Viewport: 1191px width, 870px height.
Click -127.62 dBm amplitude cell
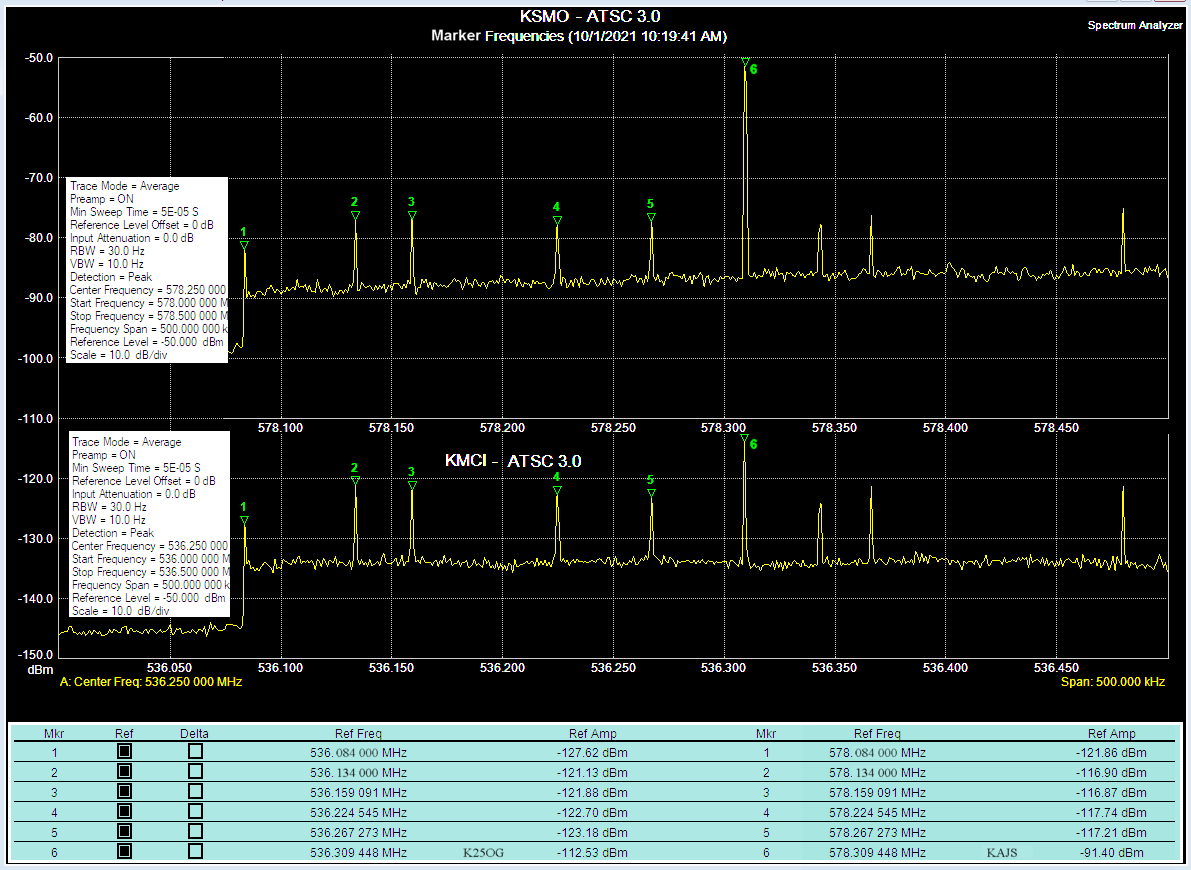point(592,752)
